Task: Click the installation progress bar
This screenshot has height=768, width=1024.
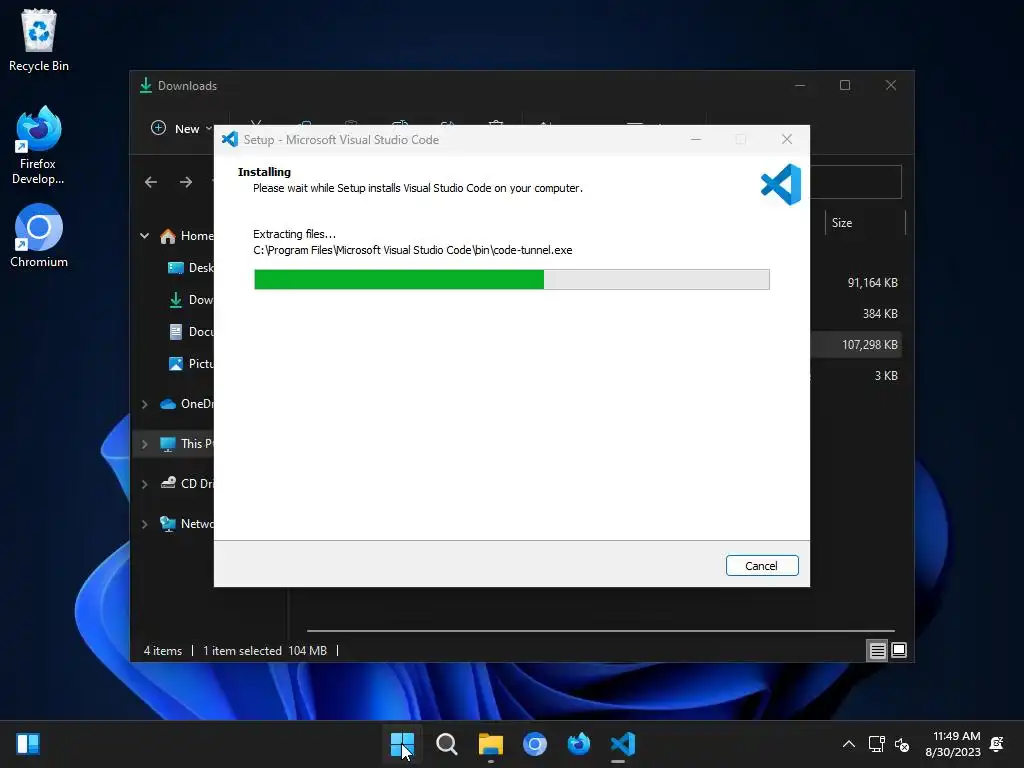Action: (x=511, y=280)
